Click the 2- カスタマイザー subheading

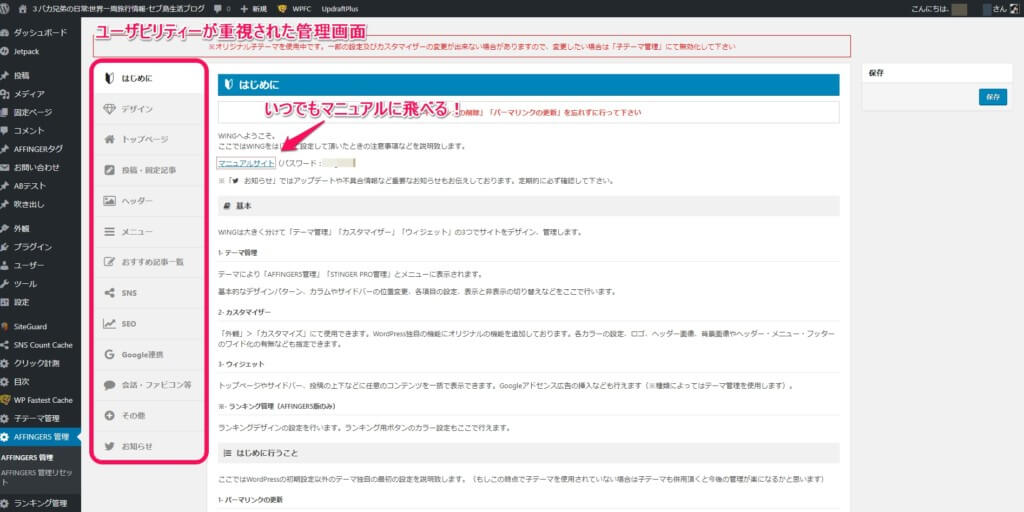pos(244,312)
